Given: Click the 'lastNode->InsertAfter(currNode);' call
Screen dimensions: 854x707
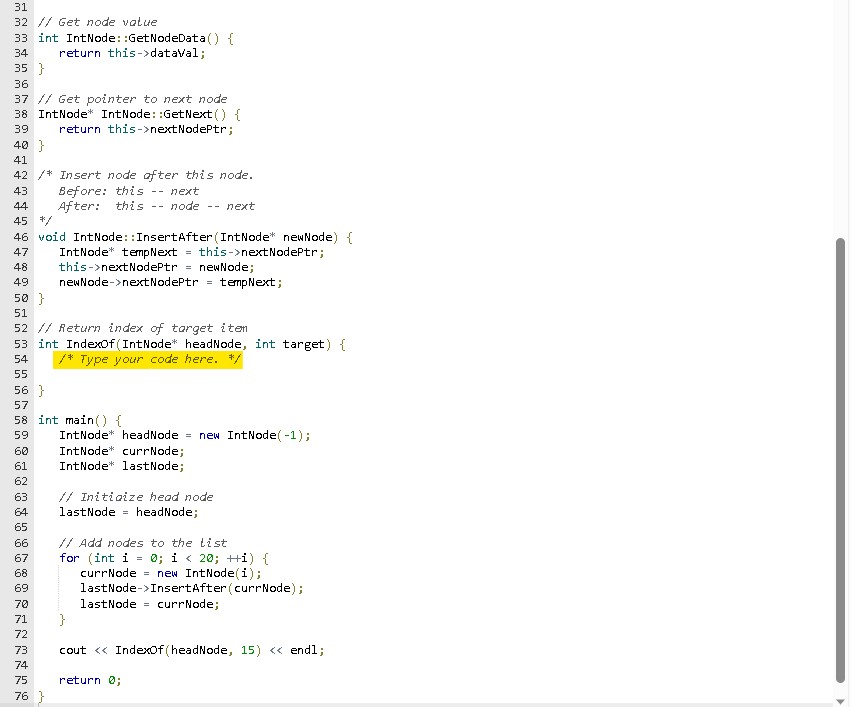Looking at the screenshot, I should coord(190,588).
